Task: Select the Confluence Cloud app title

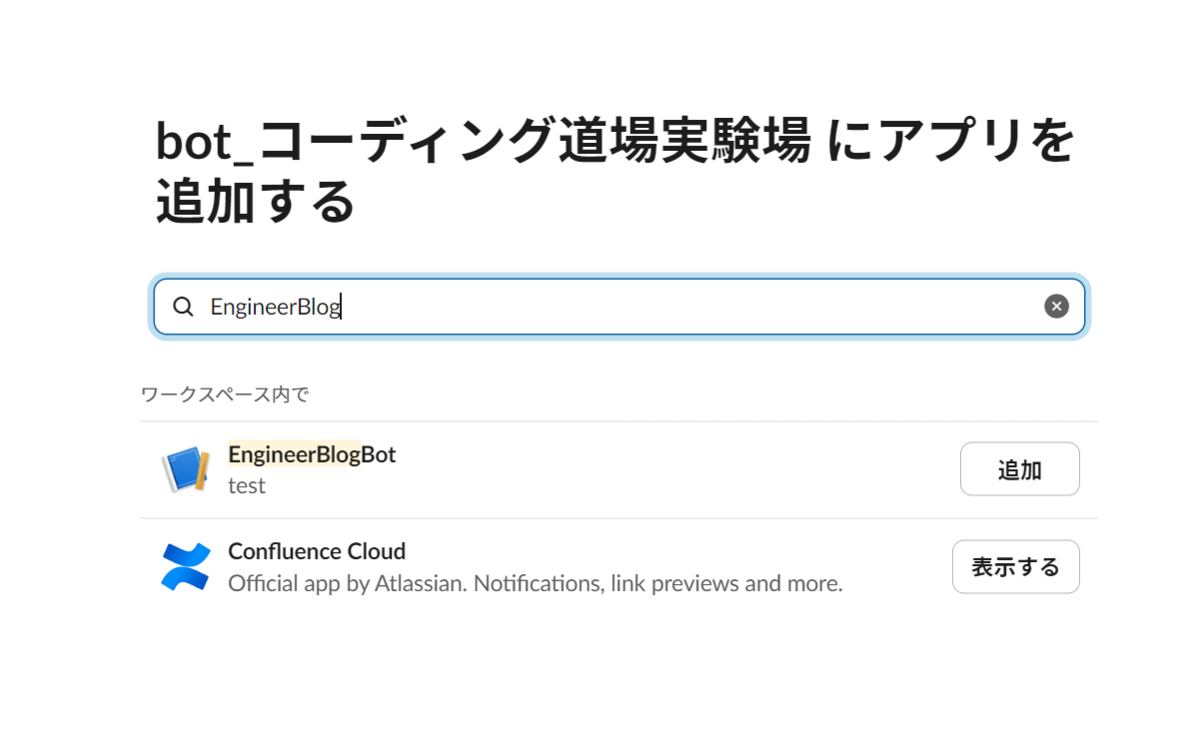Action: (x=317, y=551)
